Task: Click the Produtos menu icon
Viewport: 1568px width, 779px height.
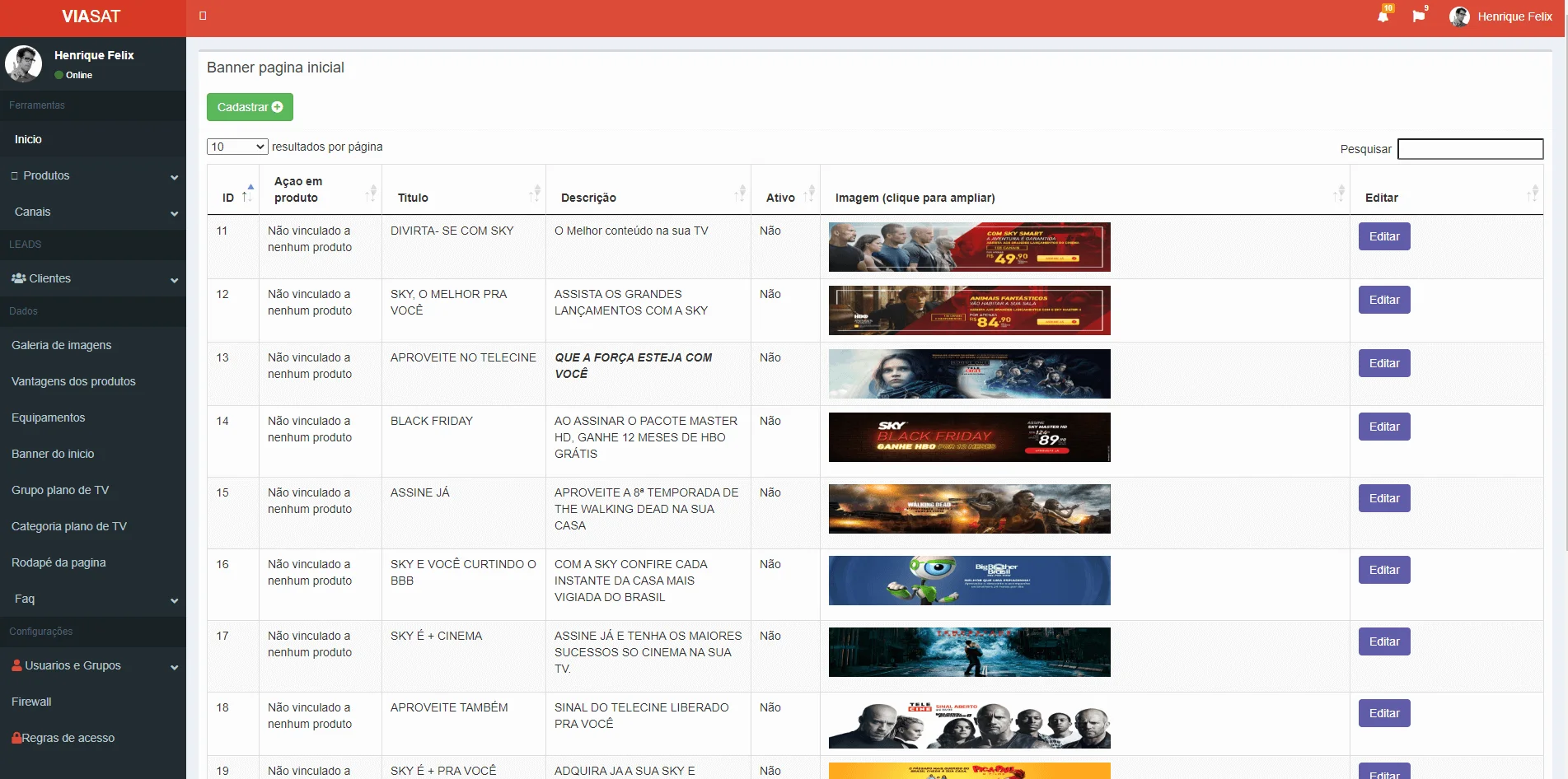Action: click(15, 175)
